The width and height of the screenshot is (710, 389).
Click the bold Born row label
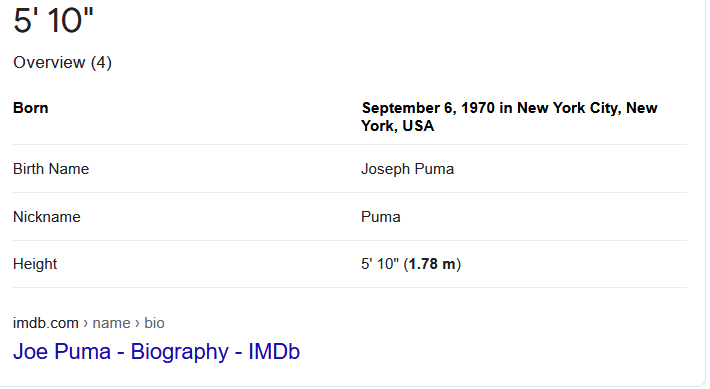pyautogui.click(x=30, y=108)
